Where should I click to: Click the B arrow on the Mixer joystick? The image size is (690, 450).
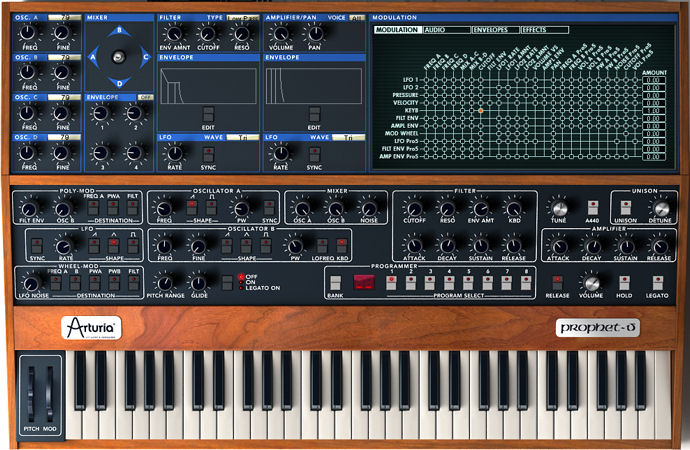tap(119, 31)
